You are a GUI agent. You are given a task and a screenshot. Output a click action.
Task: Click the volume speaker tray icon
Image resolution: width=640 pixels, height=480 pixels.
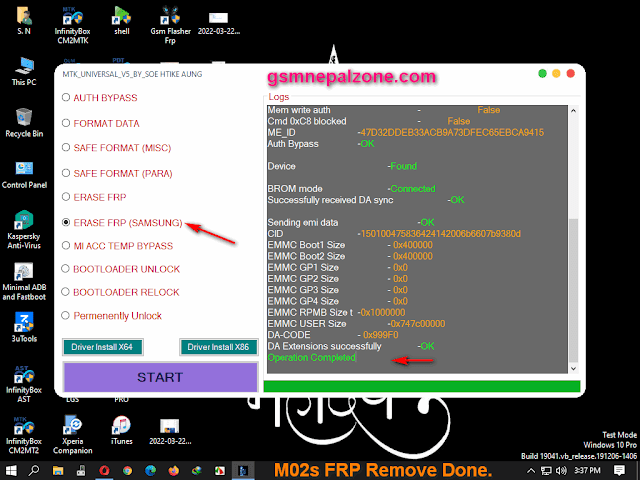[562, 471]
